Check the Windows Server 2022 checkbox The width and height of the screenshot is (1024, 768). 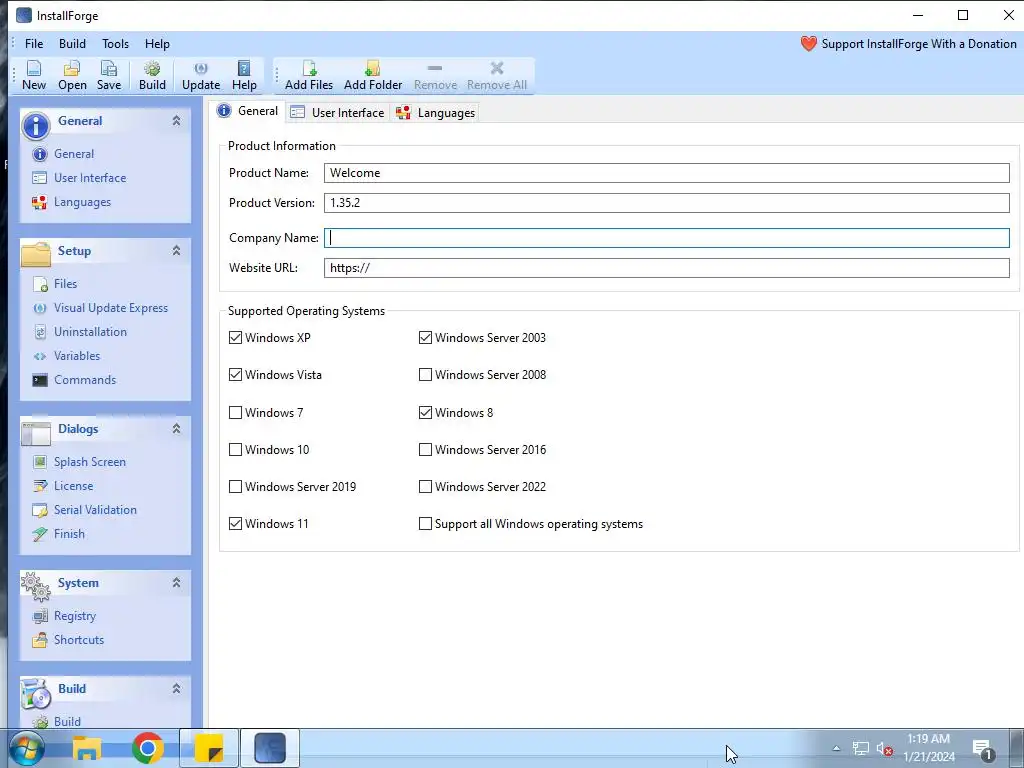pyautogui.click(x=425, y=487)
